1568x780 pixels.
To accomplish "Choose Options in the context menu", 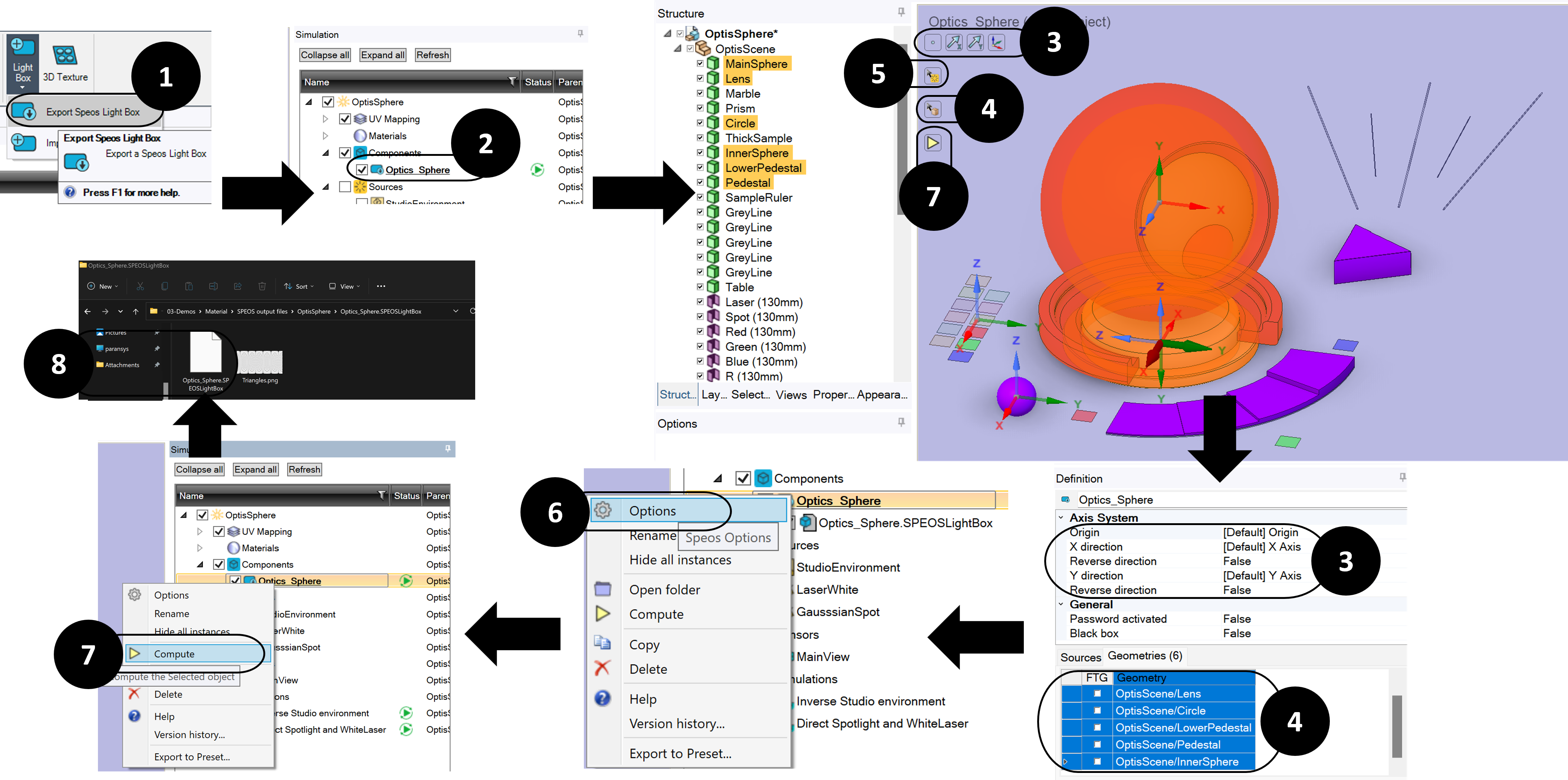I will [x=652, y=511].
